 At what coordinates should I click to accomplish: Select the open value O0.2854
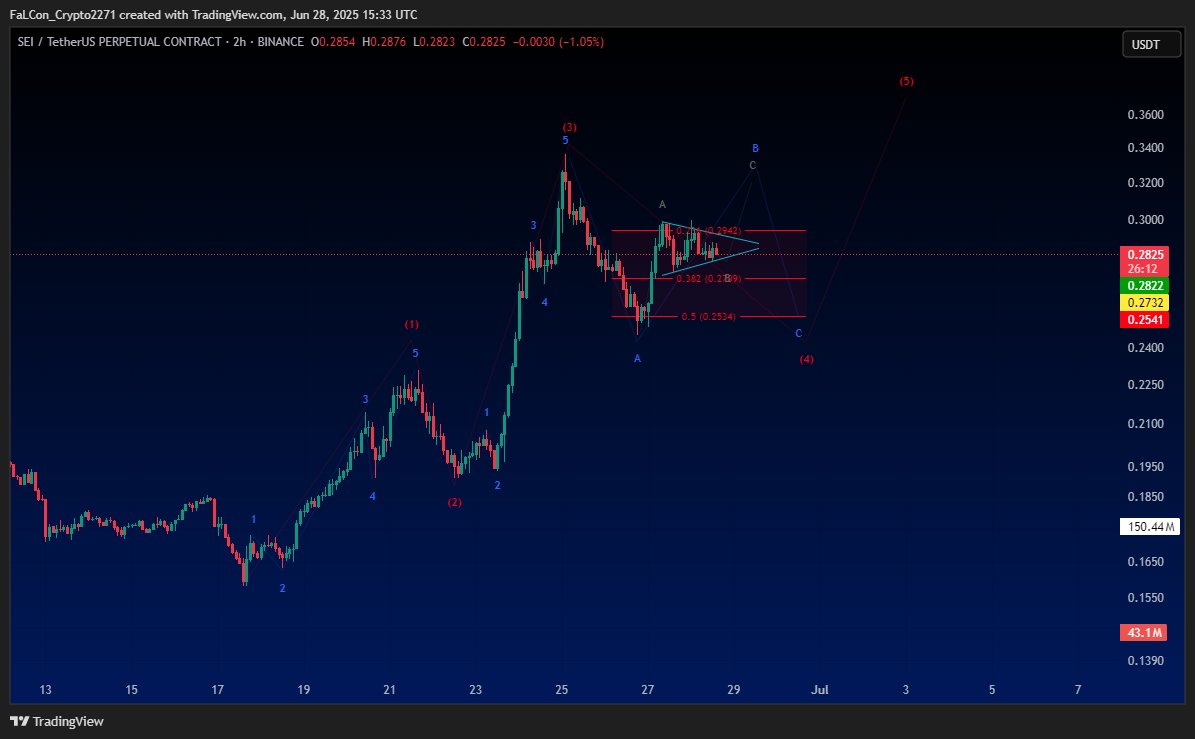tap(333, 42)
